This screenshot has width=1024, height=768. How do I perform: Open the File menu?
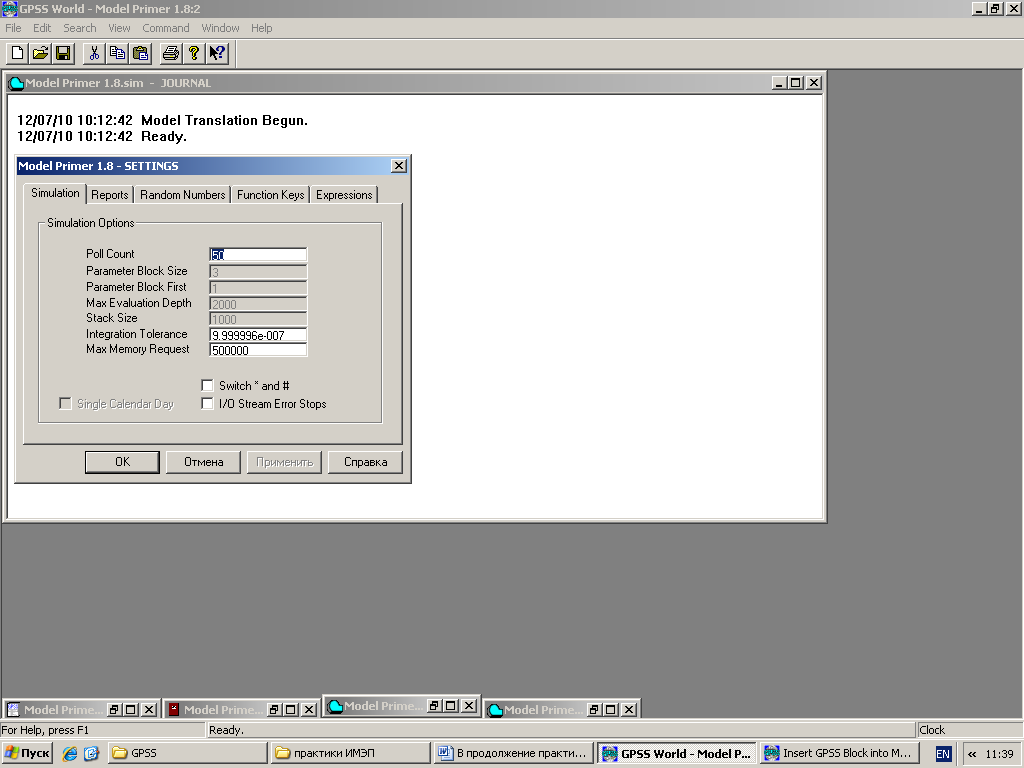click(x=13, y=28)
